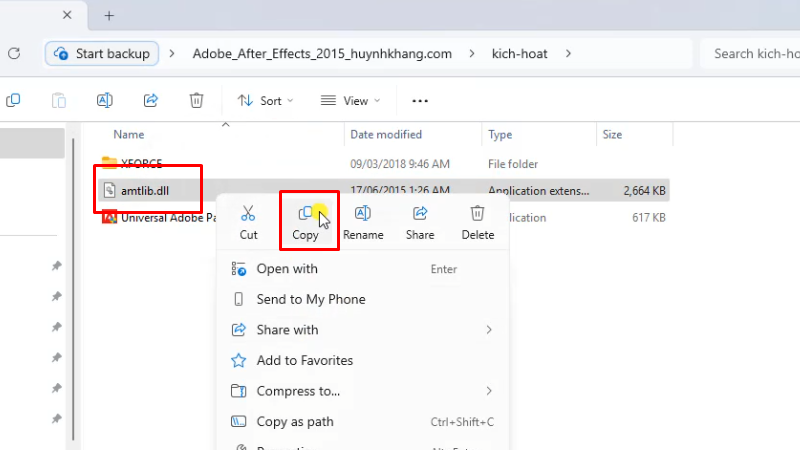Click the Compress to arrow chevron
Viewport: 800px width, 450px height.
tap(489, 391)
